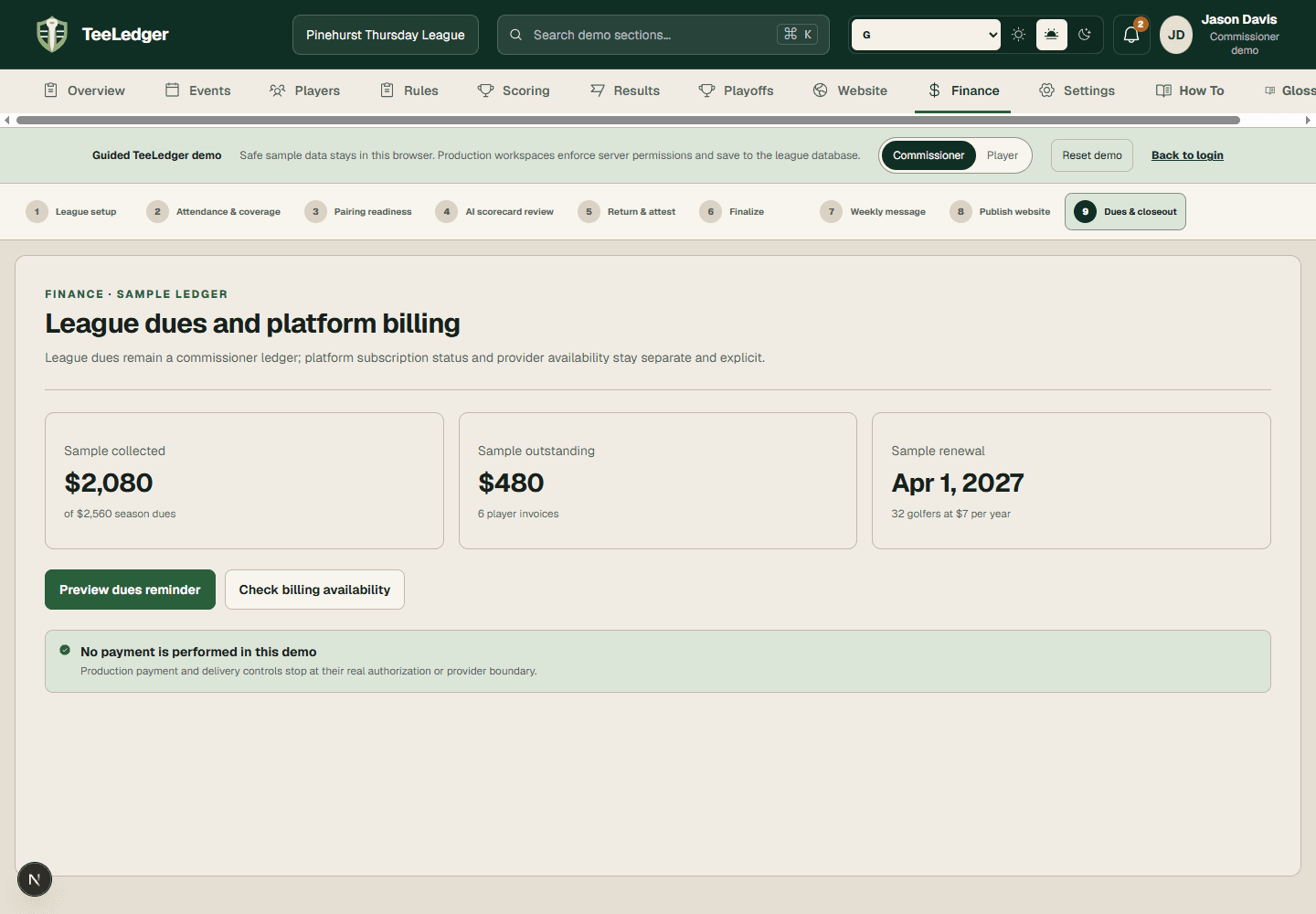Select step 9 Dues & closeout
1316x914 pixels.
coord(1125,211)
